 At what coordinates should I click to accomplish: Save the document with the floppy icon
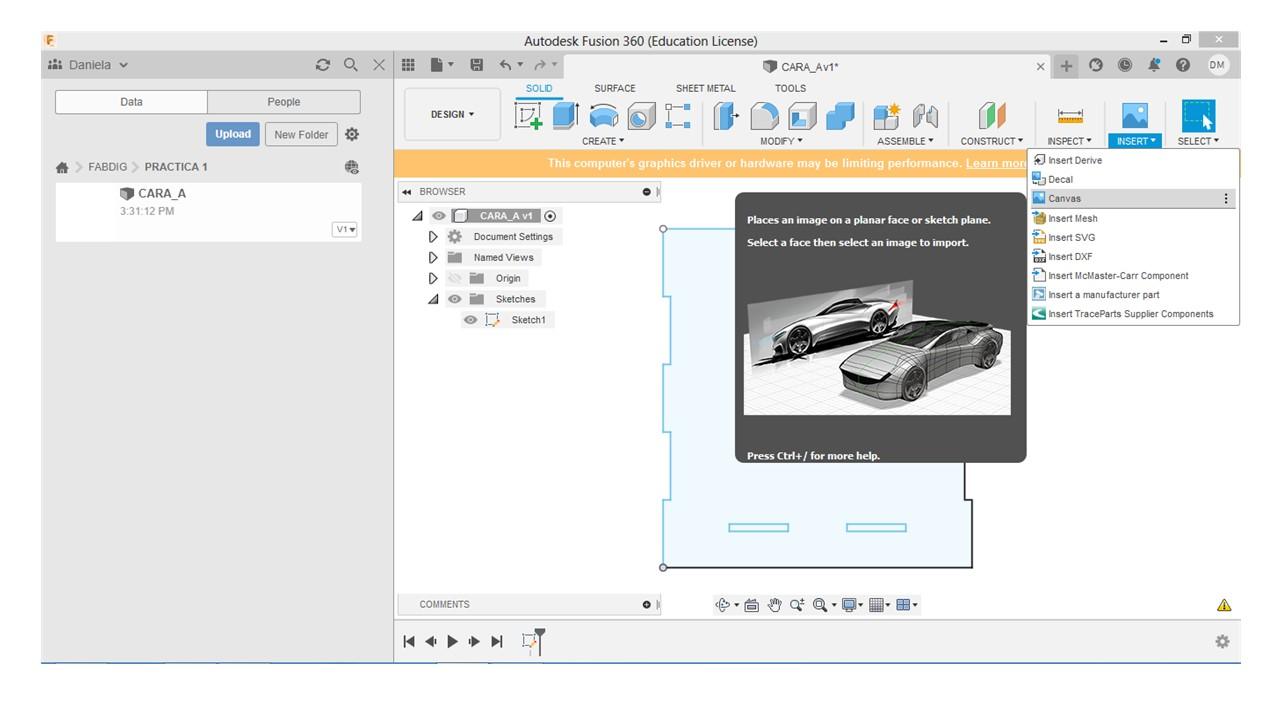477,65
